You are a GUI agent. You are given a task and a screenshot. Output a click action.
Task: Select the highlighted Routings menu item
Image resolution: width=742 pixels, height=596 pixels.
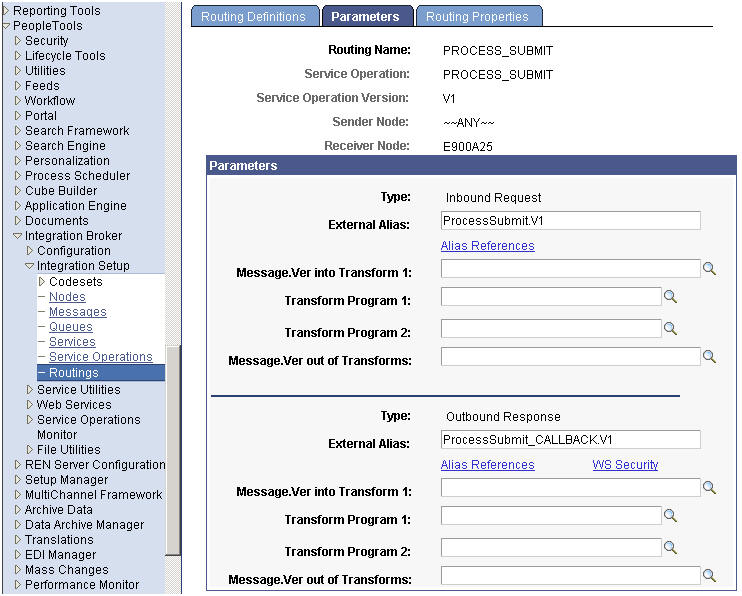[101, 373]
